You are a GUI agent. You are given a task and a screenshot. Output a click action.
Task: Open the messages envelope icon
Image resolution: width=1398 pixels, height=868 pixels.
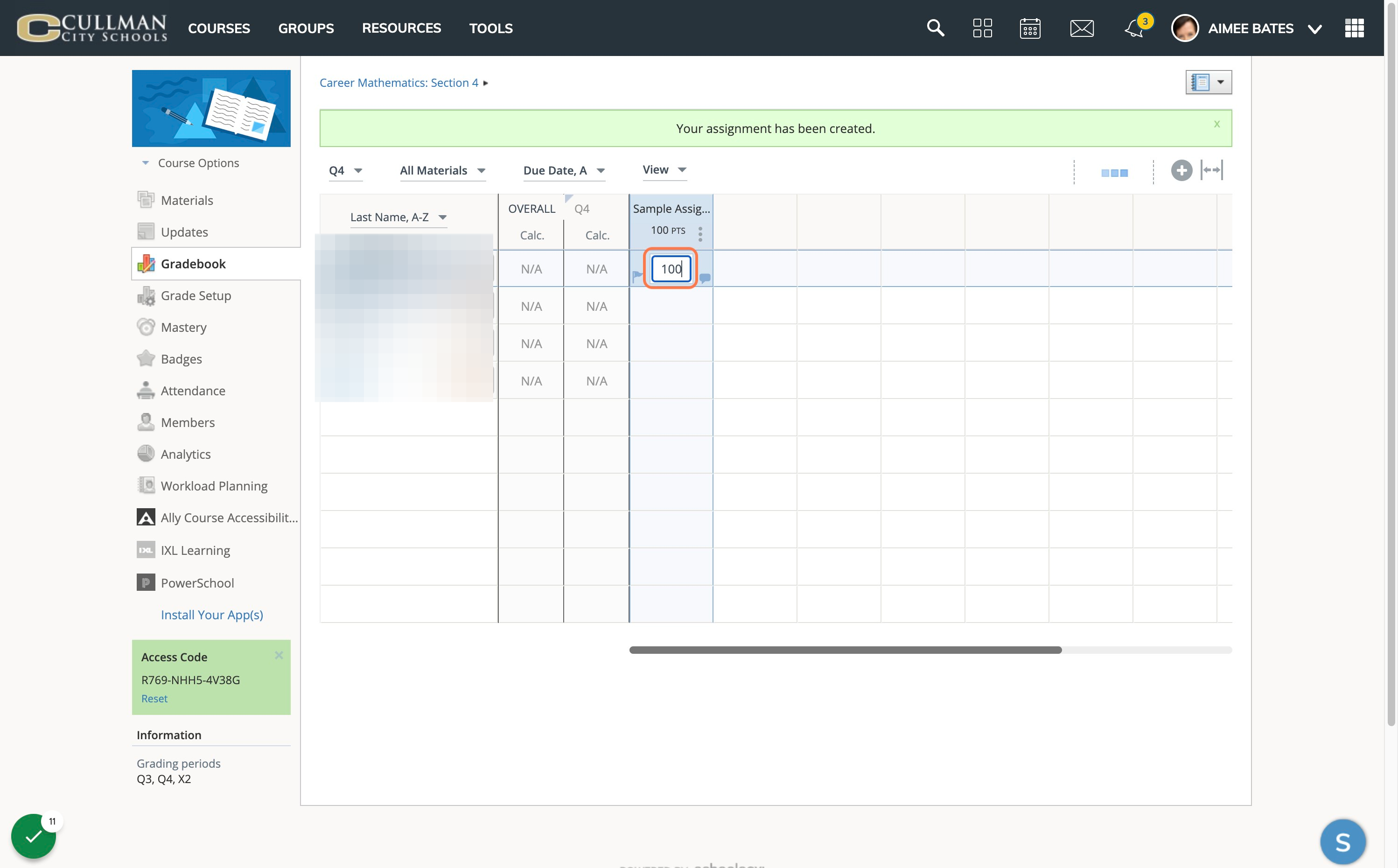click(1082, 28)
